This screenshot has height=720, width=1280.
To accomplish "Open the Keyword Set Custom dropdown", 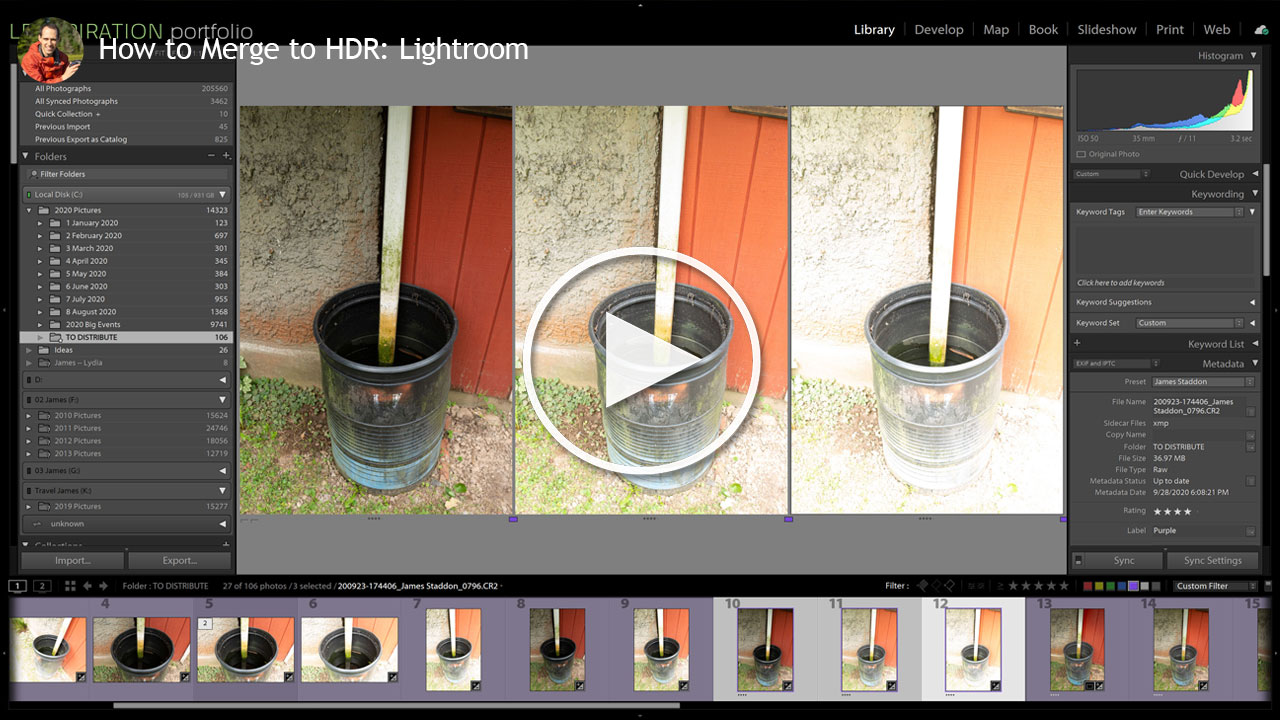I will pos(1190,323).
